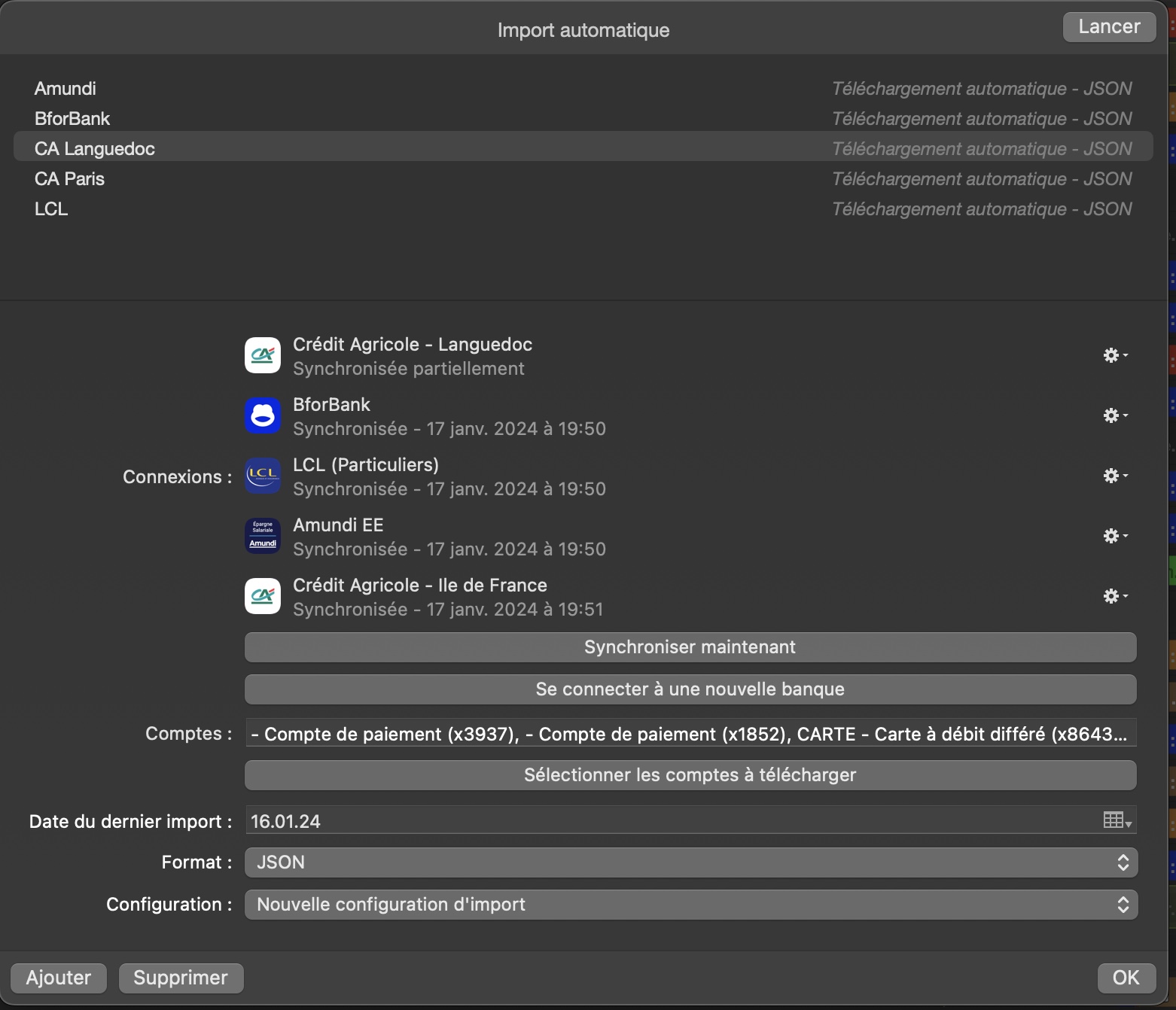Open the Format JSON dropdown
Viewport: 1176px width, 1010px height.
point(690,862)
